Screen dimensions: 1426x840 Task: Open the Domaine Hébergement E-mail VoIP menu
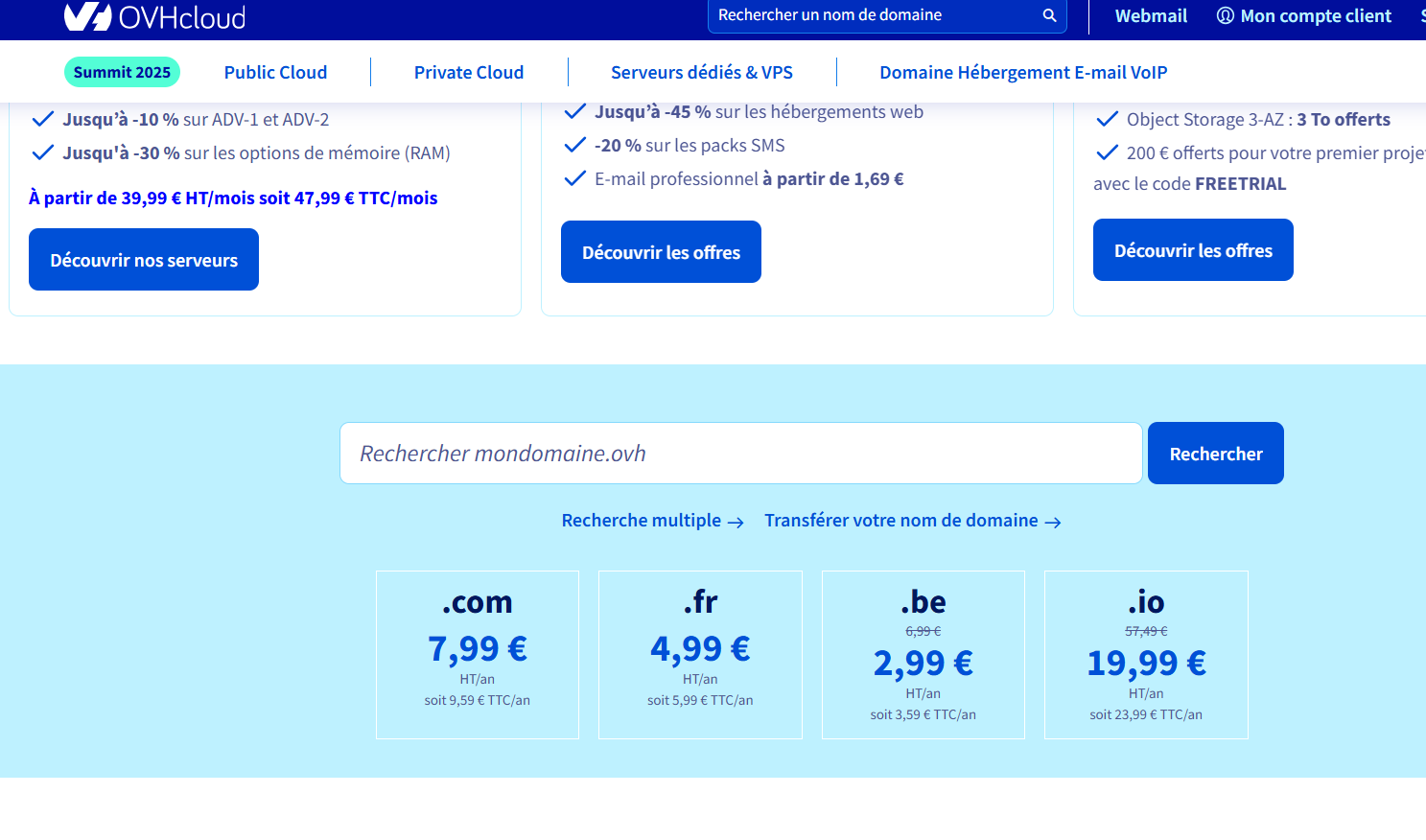1023,72
